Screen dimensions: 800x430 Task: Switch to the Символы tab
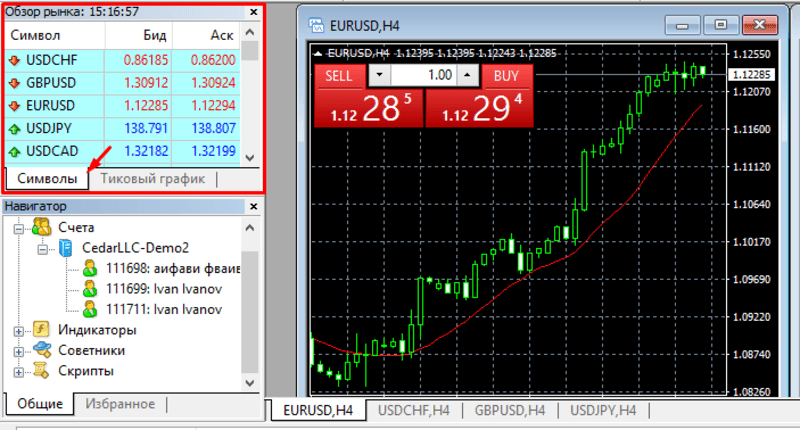47,179
